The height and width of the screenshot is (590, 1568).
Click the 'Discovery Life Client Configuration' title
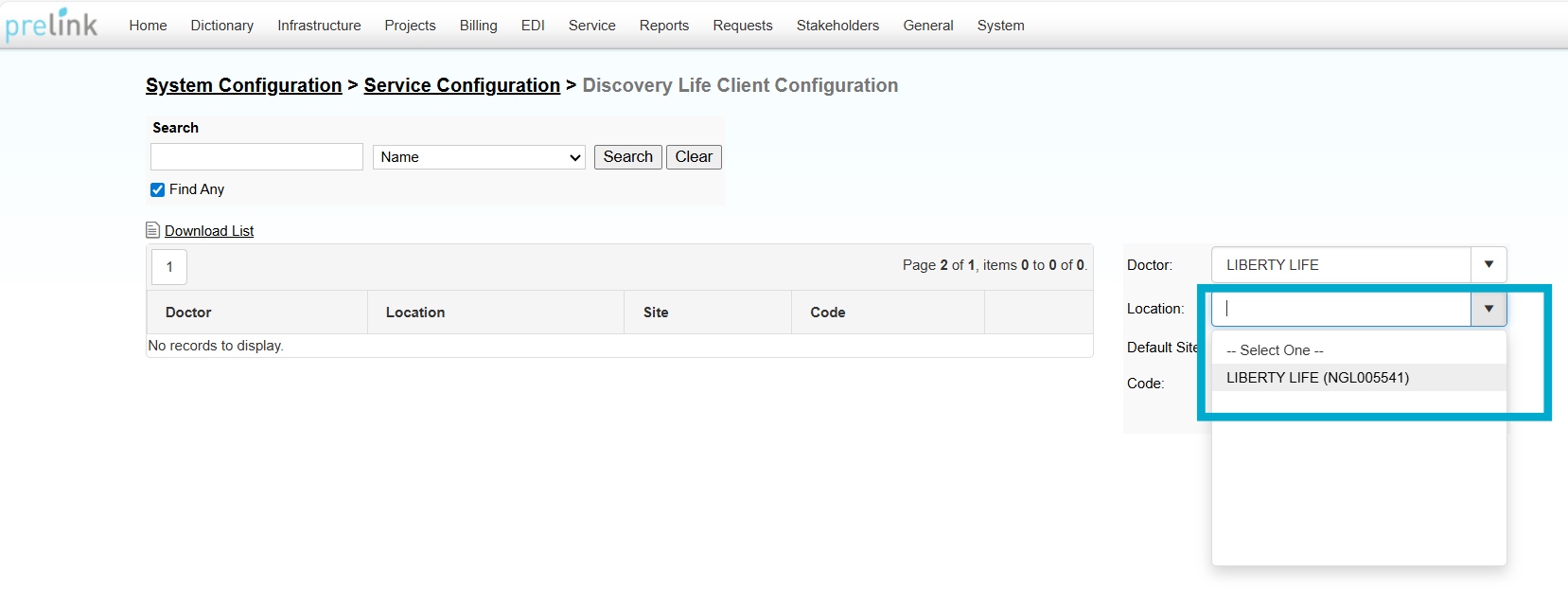[740, 85]
